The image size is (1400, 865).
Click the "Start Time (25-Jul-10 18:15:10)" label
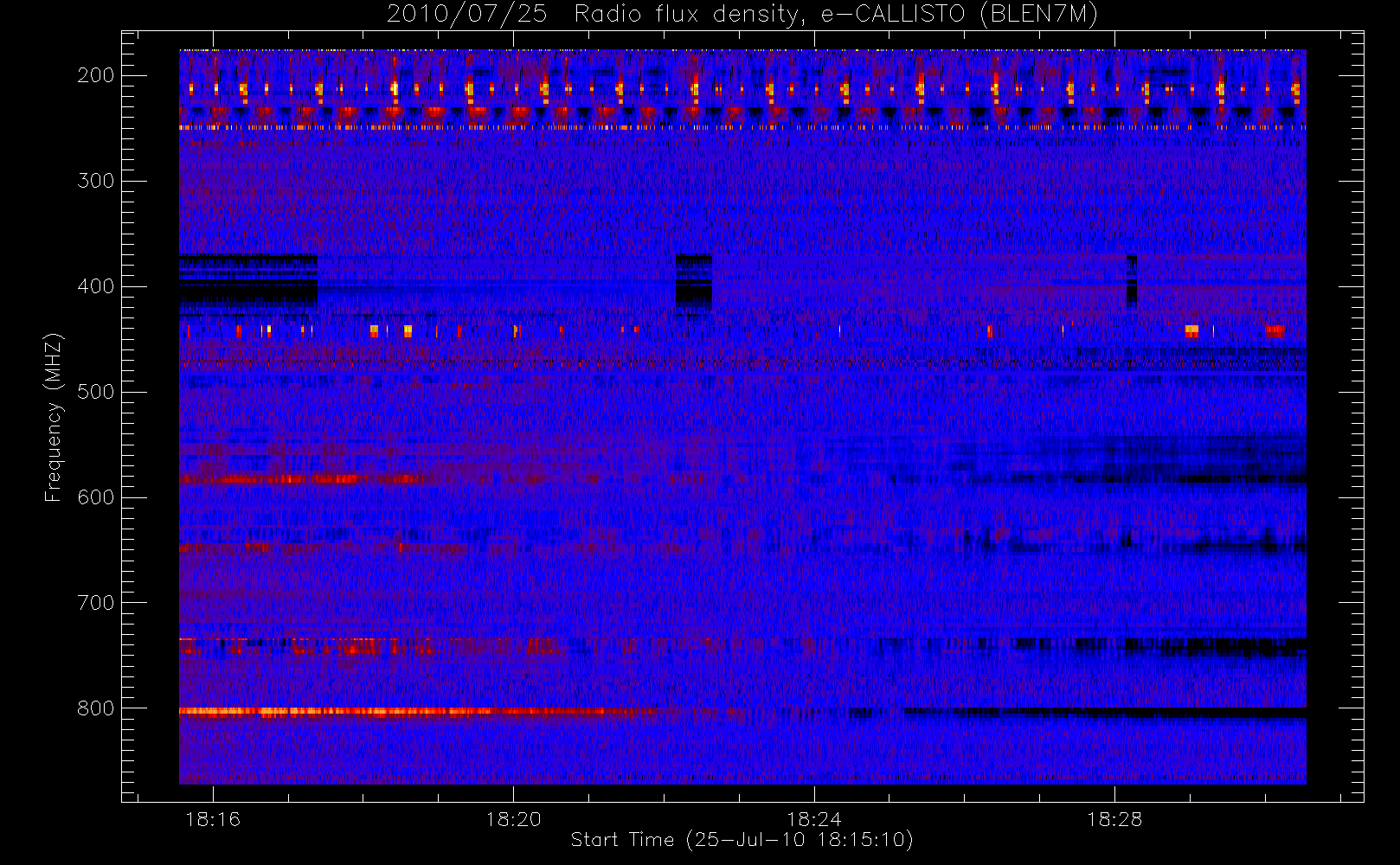point(742,840)
